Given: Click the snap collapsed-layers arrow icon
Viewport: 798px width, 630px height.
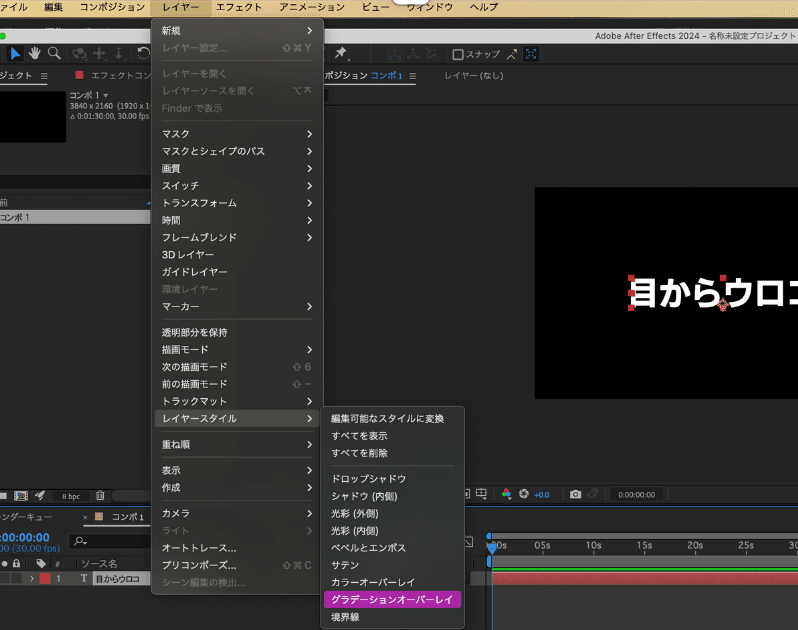Looking at the screenshot, I should coord(512,54).
